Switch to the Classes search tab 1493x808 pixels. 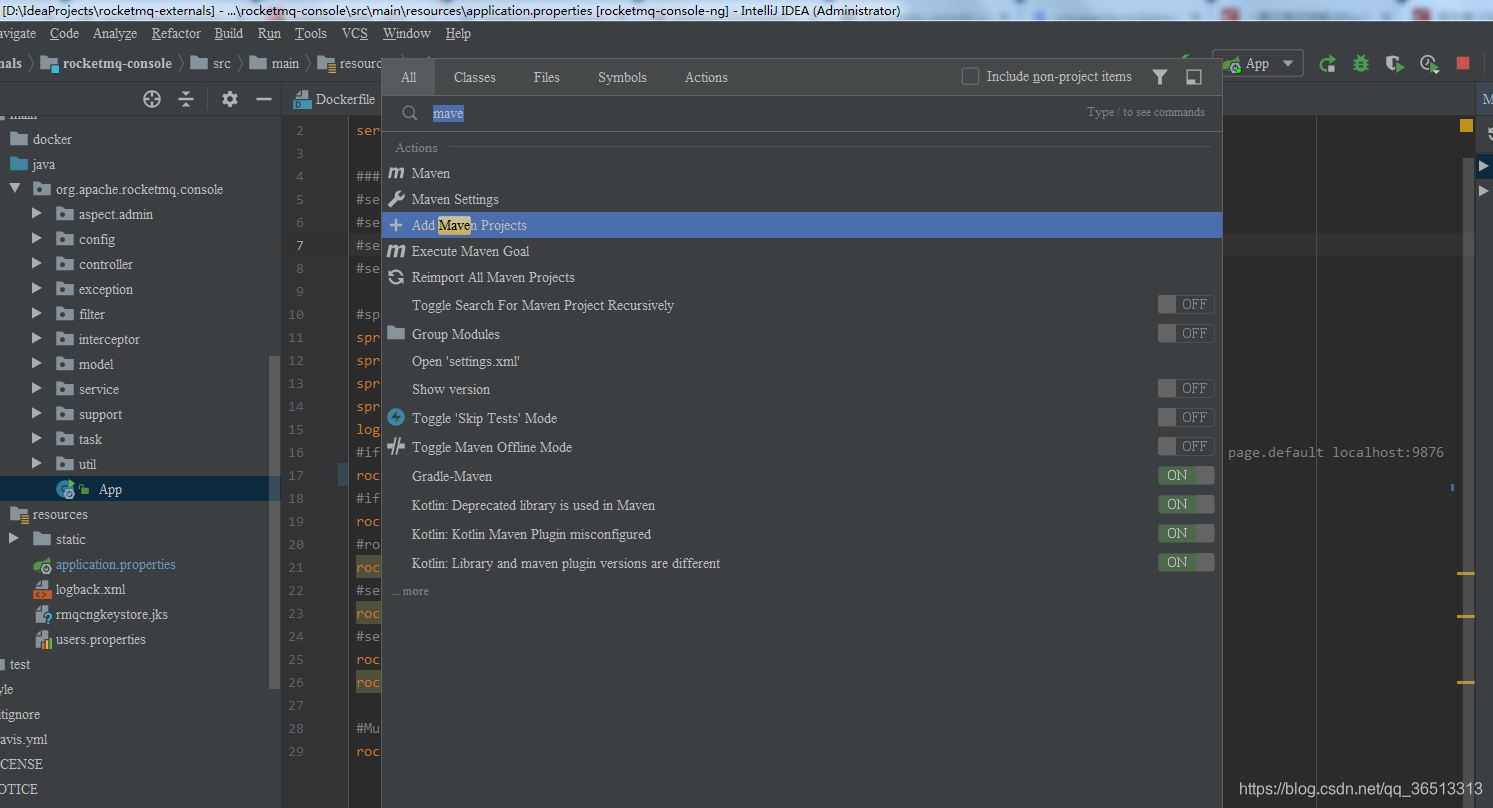point(475,77)
